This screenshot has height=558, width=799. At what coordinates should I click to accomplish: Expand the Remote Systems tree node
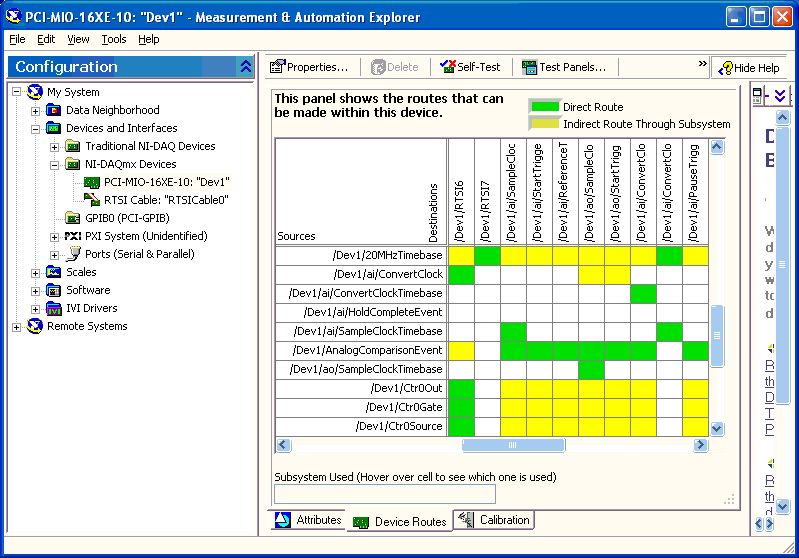(17, 326)
